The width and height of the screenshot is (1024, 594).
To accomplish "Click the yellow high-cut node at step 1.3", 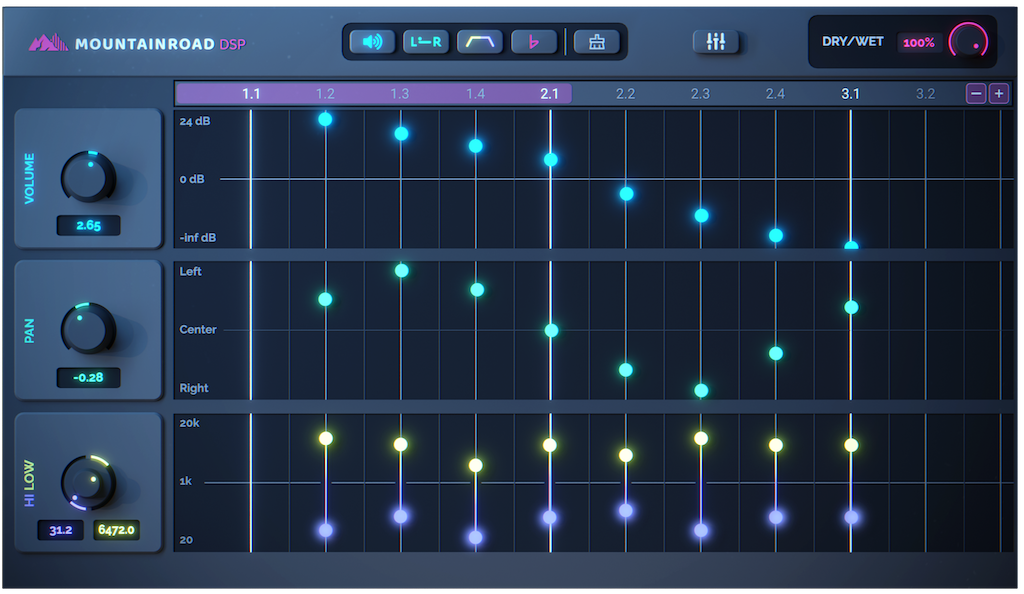I will coord(401,445).
